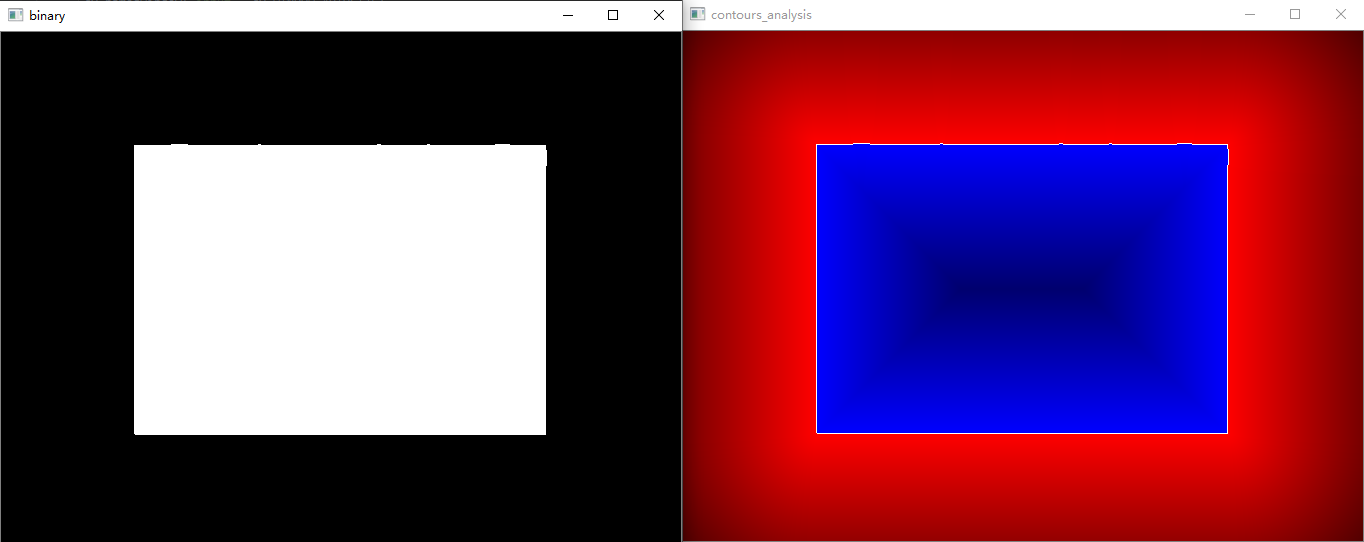Click the contours_analysis title text
This screenshot has height=542, width=1364.
761,15
